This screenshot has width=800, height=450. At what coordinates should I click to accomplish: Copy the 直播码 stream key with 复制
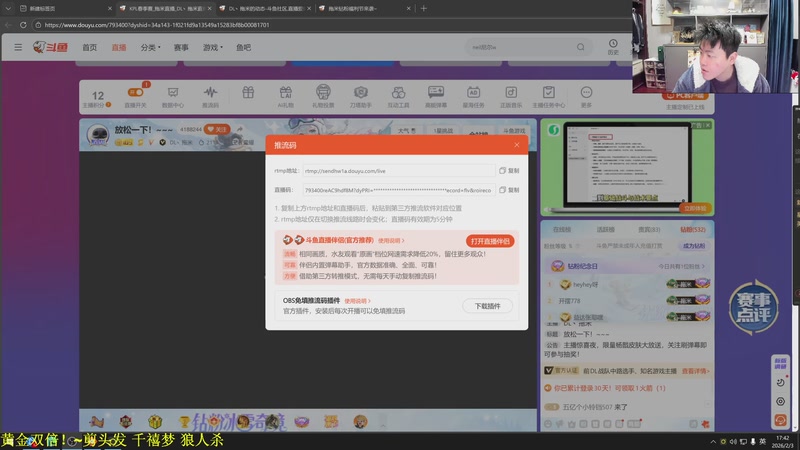point(509,190)
